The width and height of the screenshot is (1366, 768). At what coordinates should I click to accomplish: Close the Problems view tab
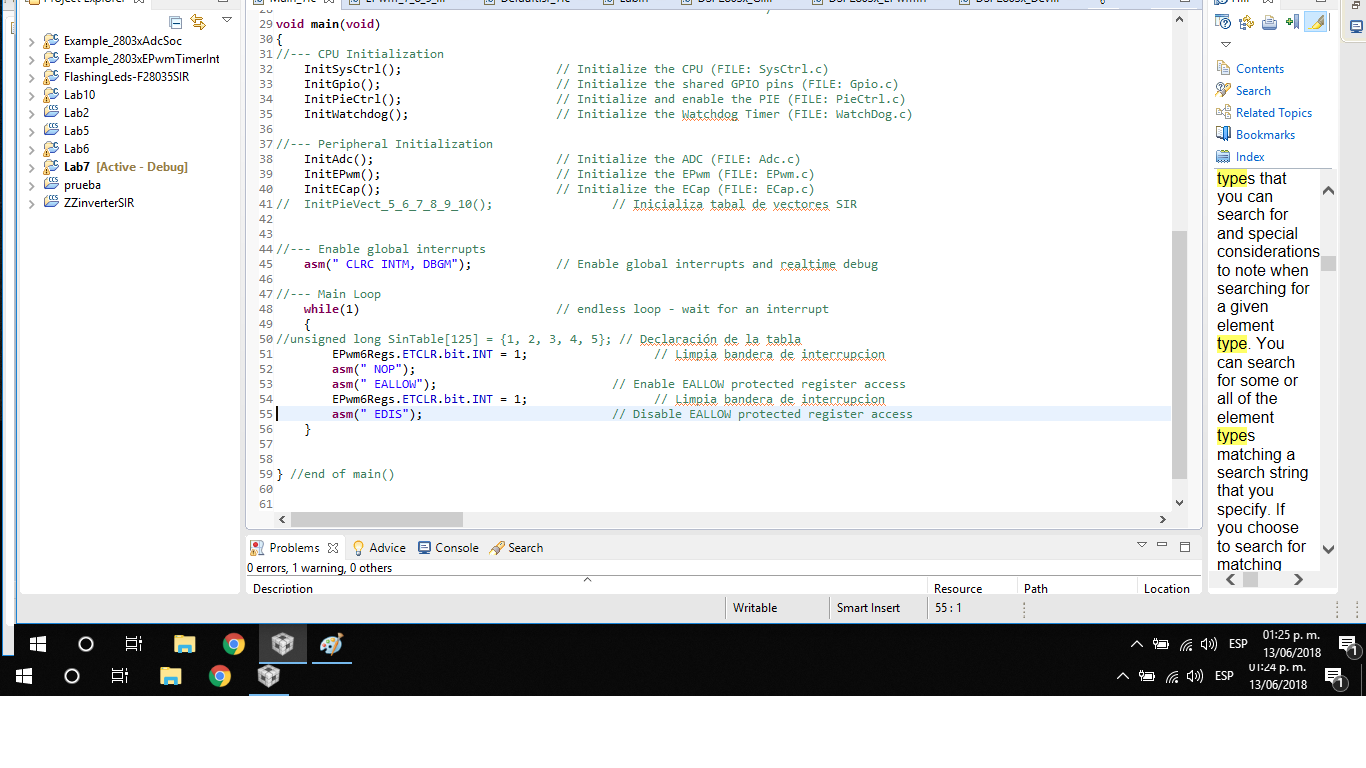(x=333, y=548)
